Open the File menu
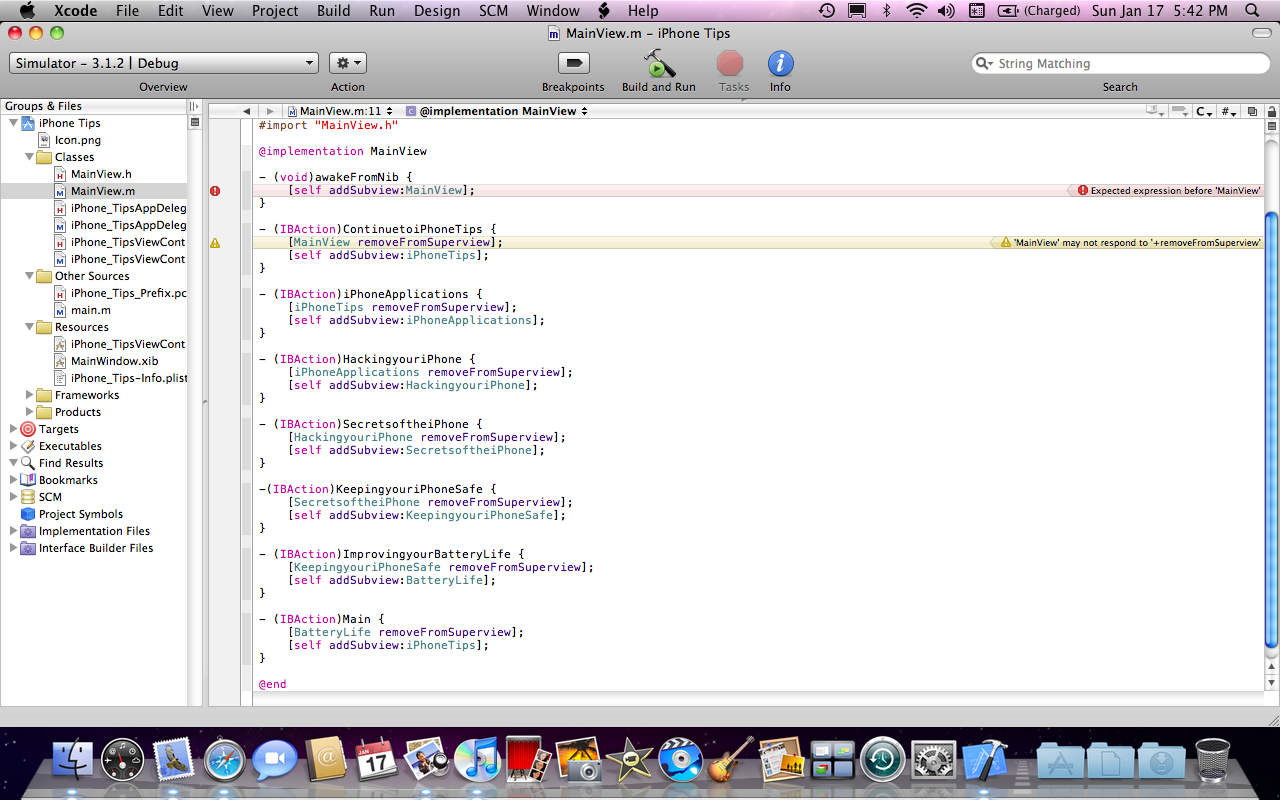 pos(127,11)
